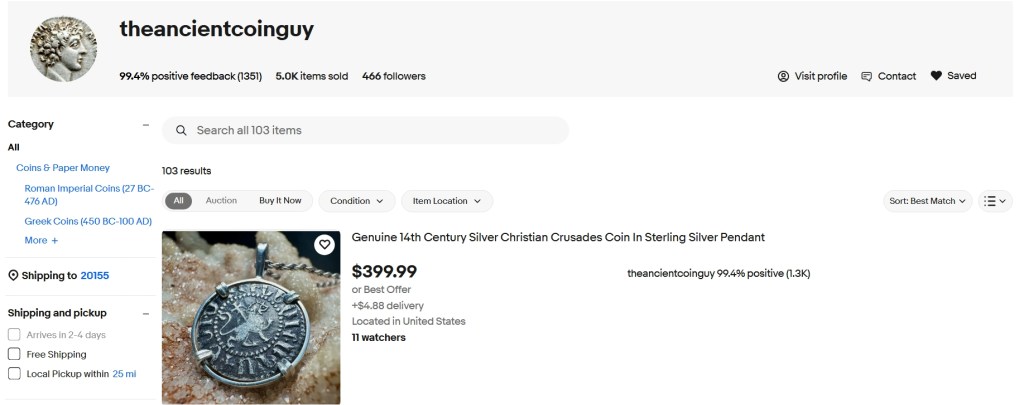Tick the Arrives in 2-4 days checkbox

tap(14, 335)
